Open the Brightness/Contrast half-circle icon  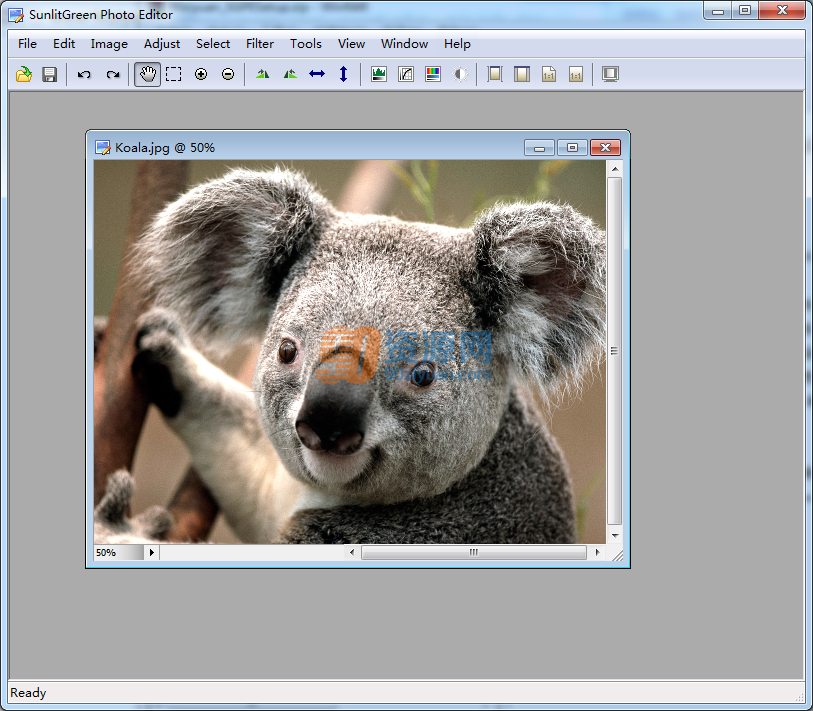click(460, 74)
